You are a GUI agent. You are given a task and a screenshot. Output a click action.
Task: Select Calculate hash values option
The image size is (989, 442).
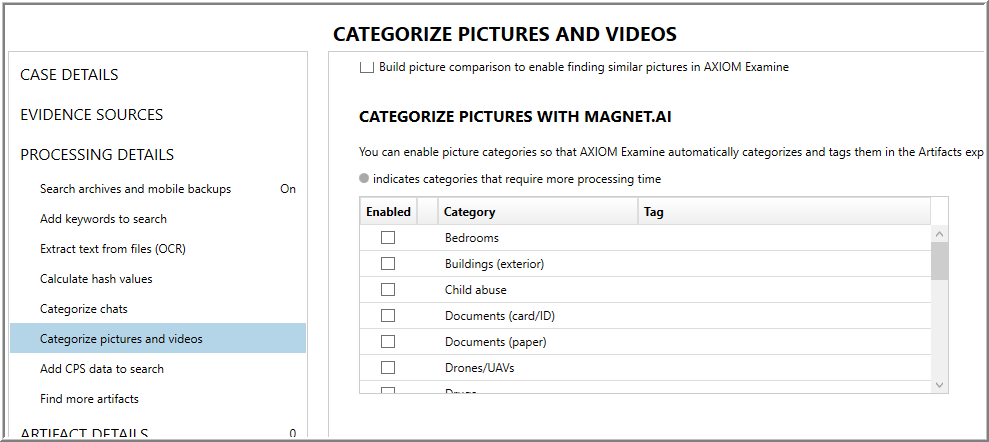[x=96, y=279]
